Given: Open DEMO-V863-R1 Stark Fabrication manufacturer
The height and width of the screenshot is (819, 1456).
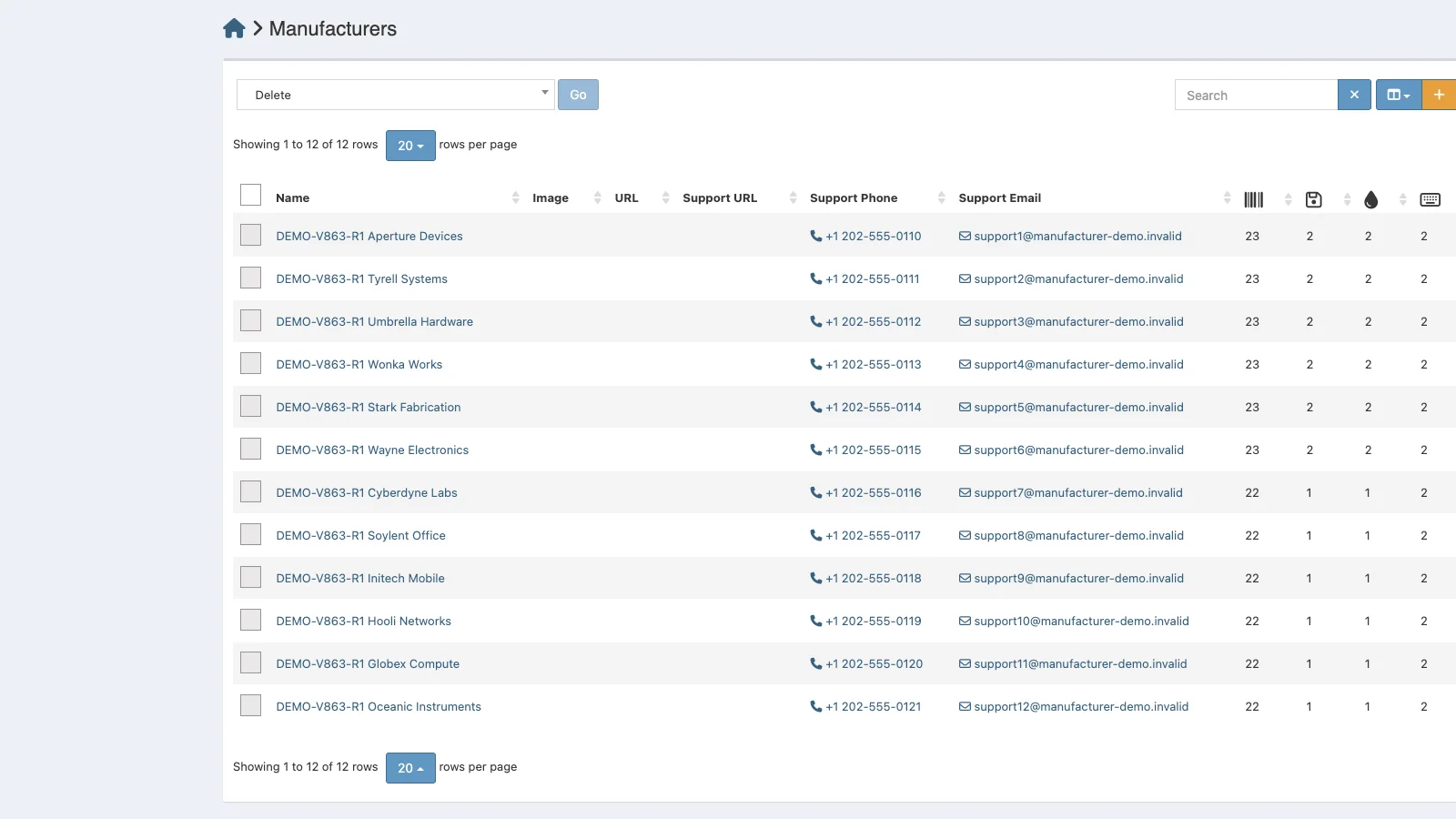Looking at the screenshot, I should [x=369, y=407].
